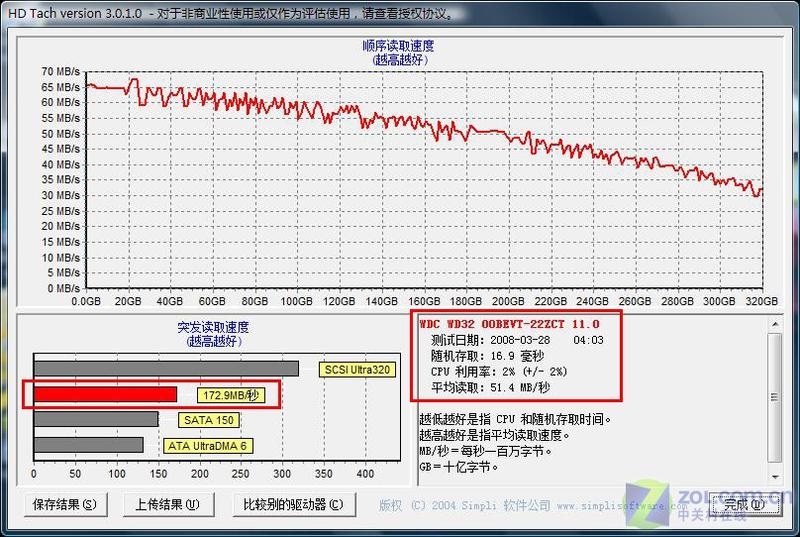Click the gray ATA UltraDMA 6 bar

89,445
